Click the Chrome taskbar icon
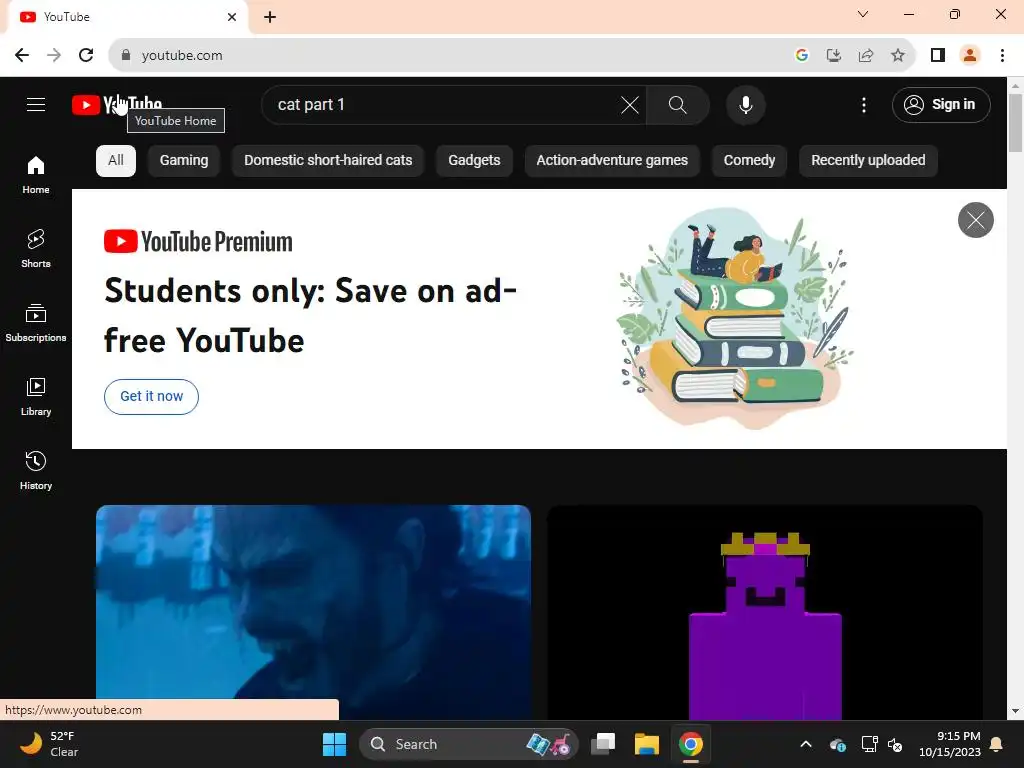Image resolution: width=1024 pixels, height=768 pixels. [x=690, y=744]
